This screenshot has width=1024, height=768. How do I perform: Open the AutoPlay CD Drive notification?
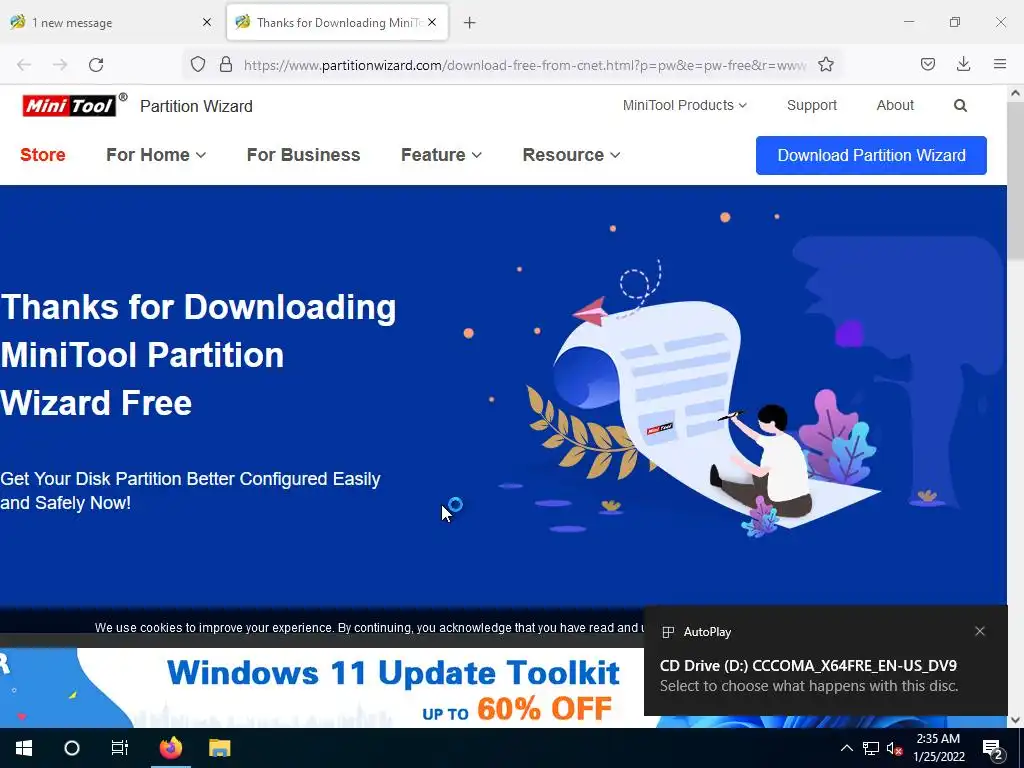tap(825, 660)
